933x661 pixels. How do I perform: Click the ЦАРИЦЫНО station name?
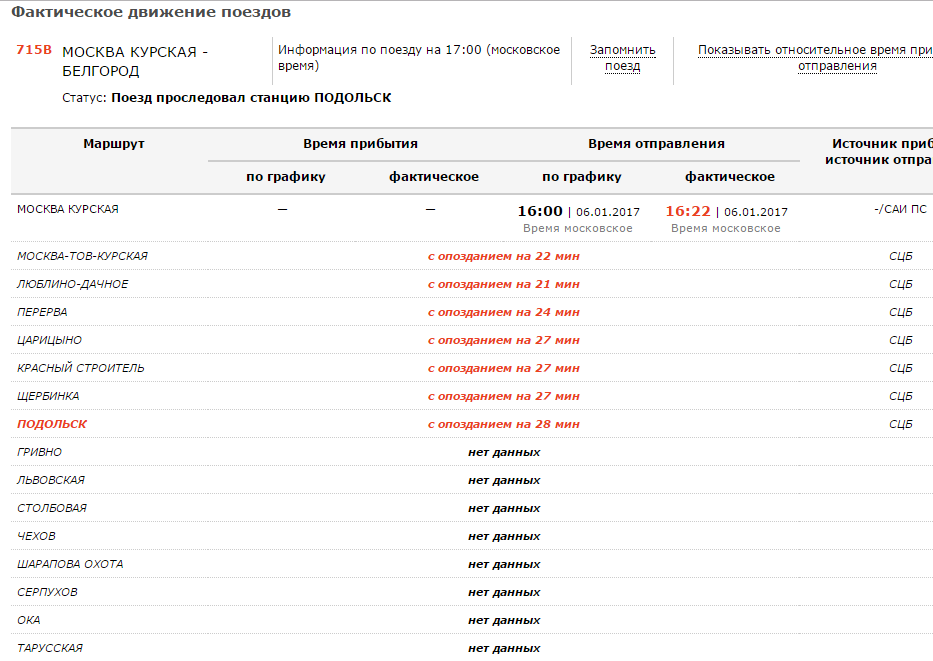[49, 340]
